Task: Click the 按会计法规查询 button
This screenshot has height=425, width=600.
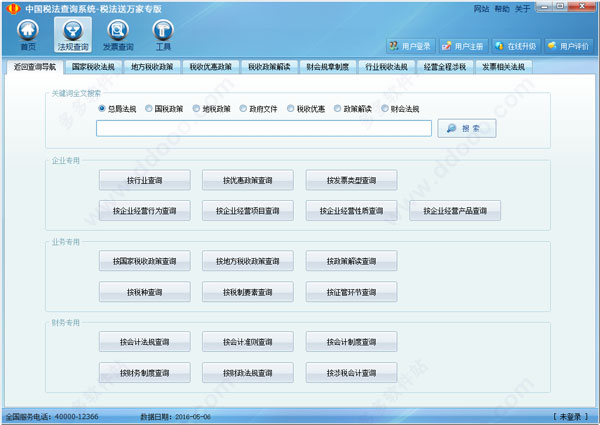Action: pyautogui.click(x=145, y=342)
